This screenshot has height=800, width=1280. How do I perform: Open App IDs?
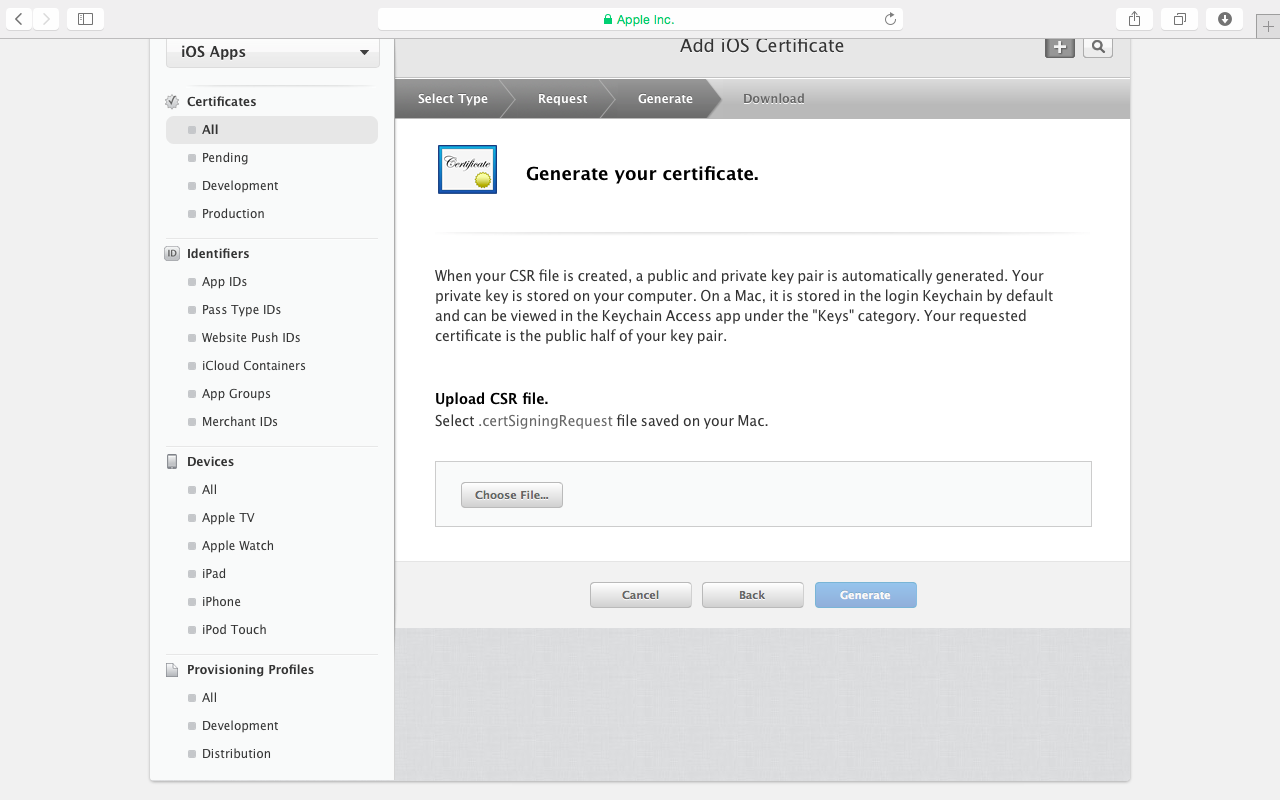224,282
